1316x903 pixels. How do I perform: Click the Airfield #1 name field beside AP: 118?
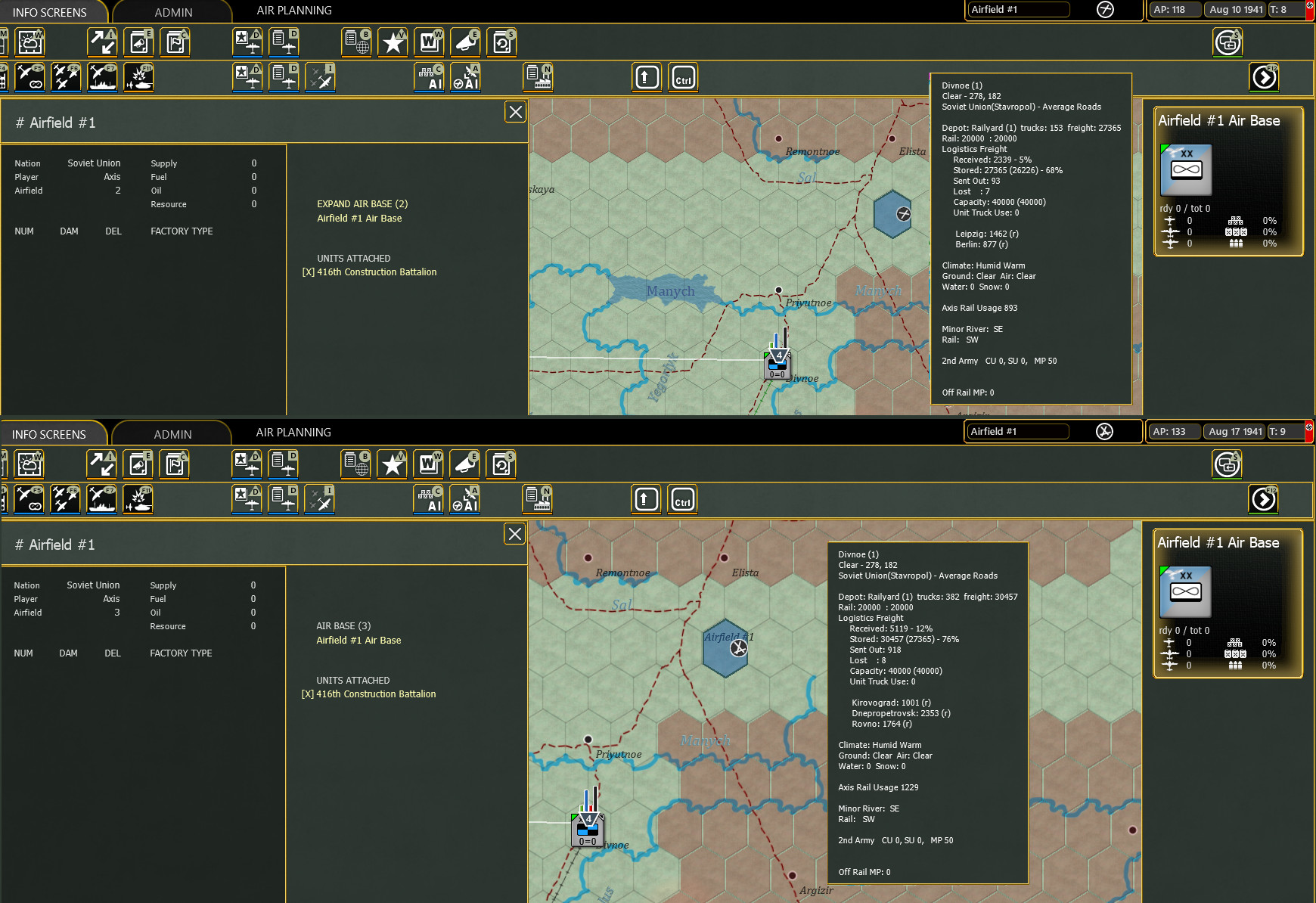click(x=1018, y=10)
